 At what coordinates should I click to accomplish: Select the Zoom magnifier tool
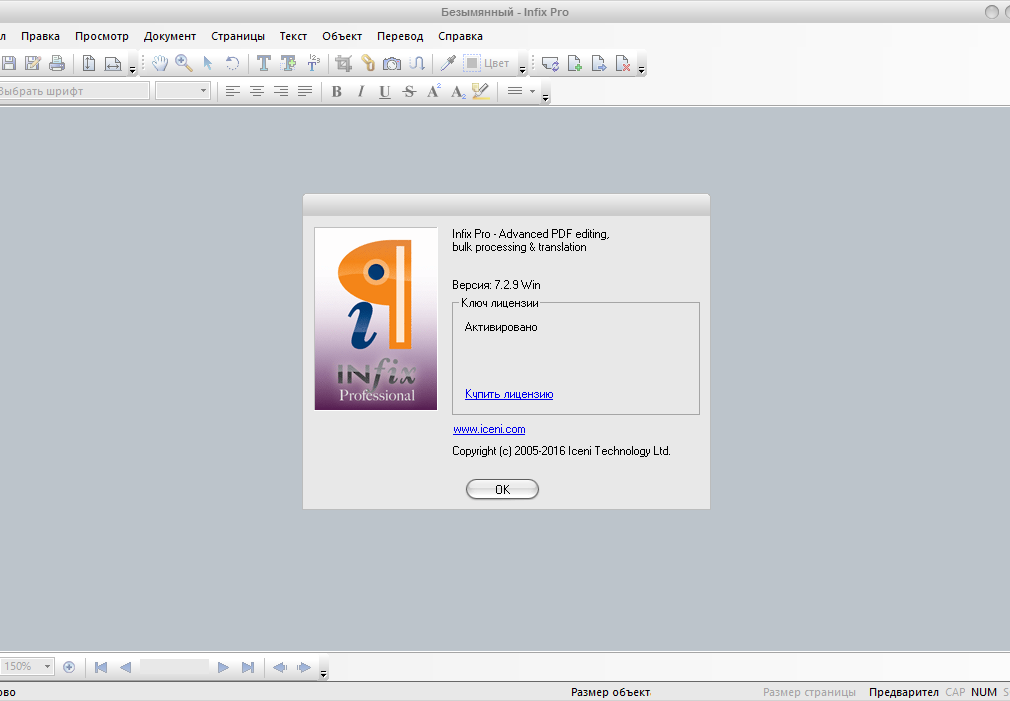coord(184,63)
